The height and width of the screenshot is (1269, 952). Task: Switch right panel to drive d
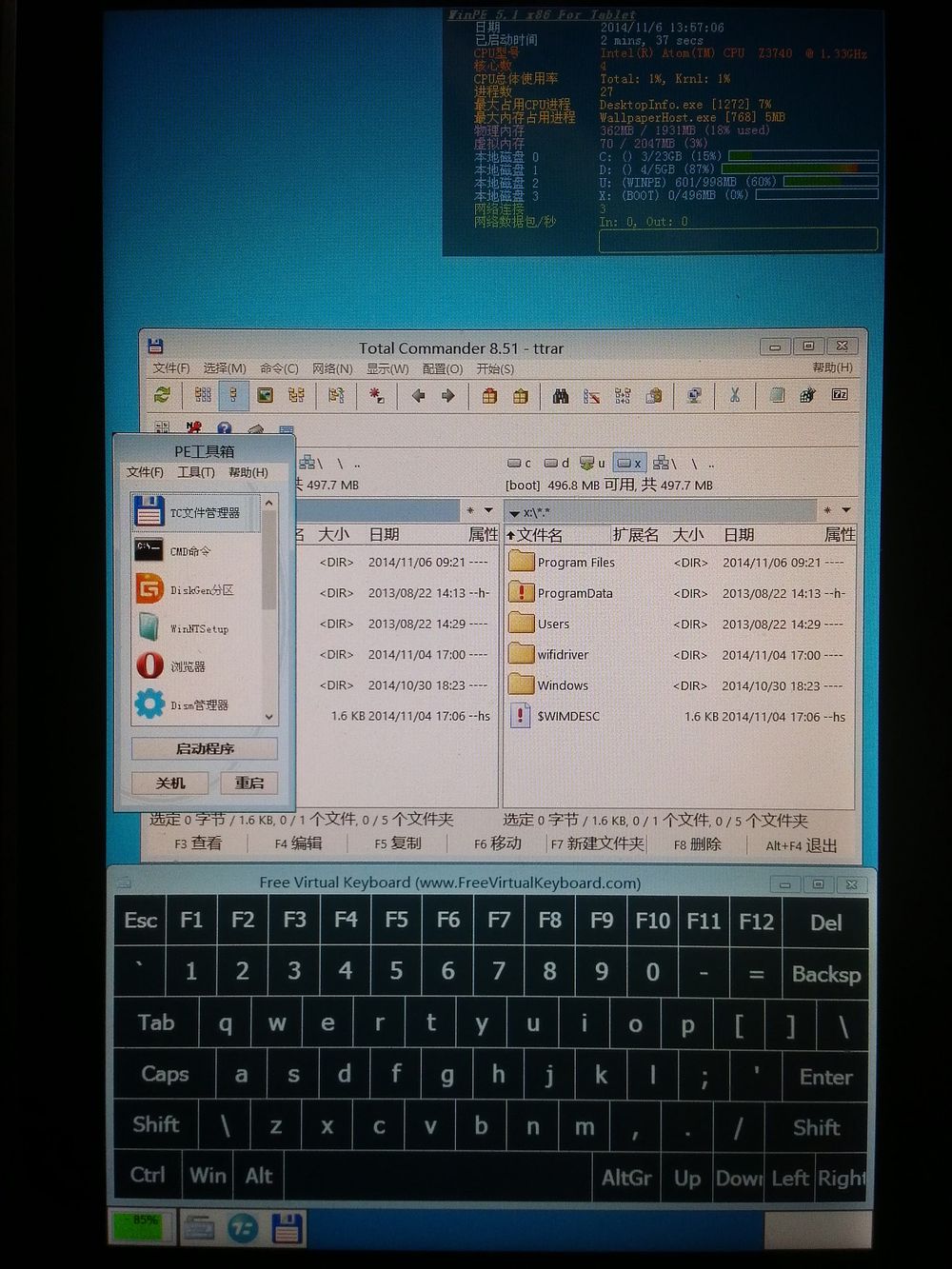click(556, 464)
